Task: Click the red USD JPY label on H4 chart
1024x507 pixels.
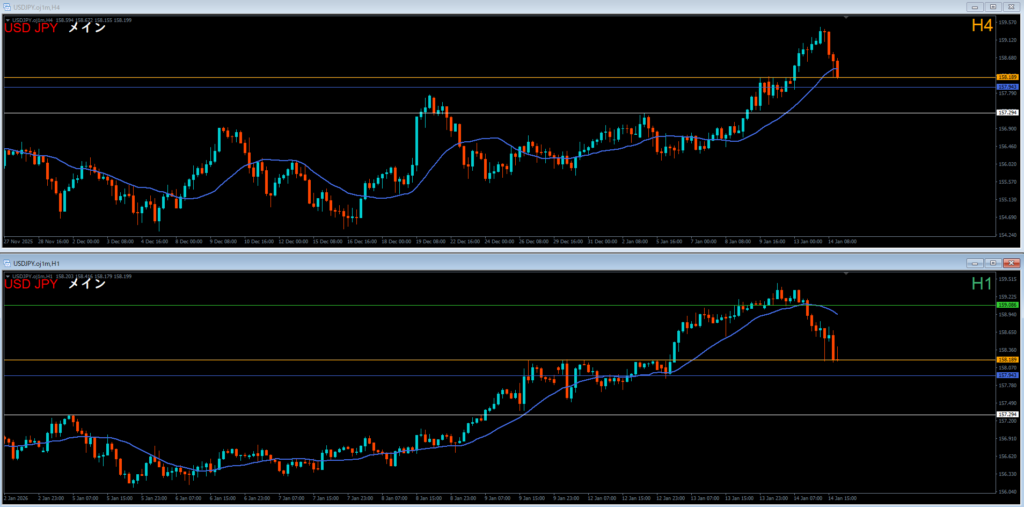Action: [30, 29]
